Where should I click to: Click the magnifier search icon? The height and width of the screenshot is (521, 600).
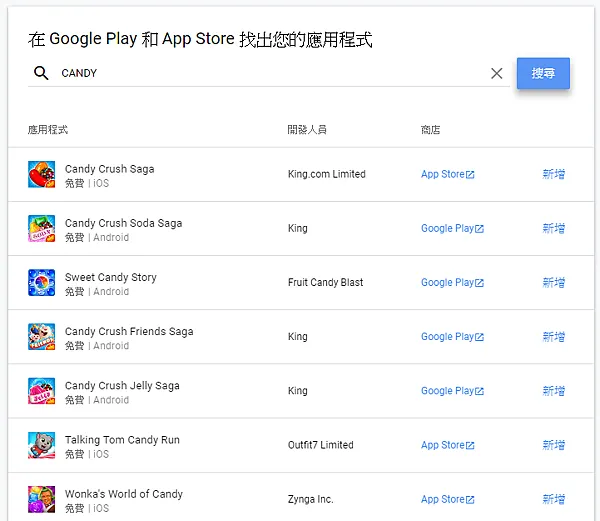[41, 73]
